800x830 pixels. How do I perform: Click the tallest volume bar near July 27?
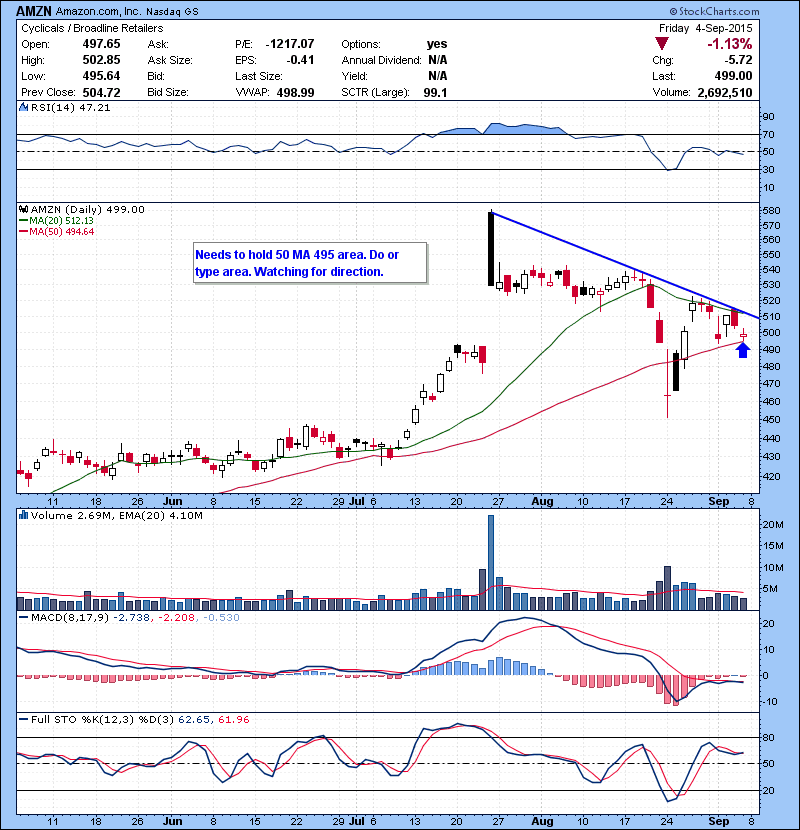click(x=491, y=563)
